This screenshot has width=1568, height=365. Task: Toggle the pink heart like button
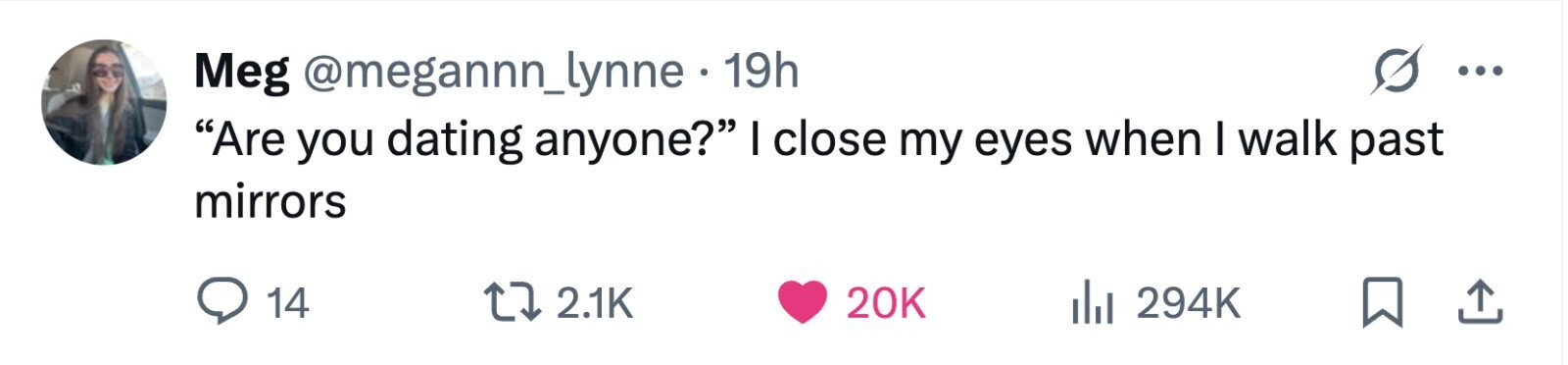coord(803,302)
